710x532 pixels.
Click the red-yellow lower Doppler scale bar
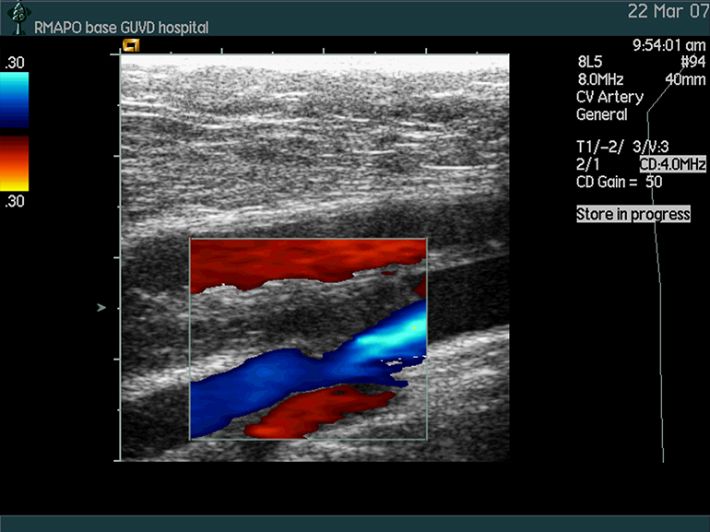click(x=14, y=163)
